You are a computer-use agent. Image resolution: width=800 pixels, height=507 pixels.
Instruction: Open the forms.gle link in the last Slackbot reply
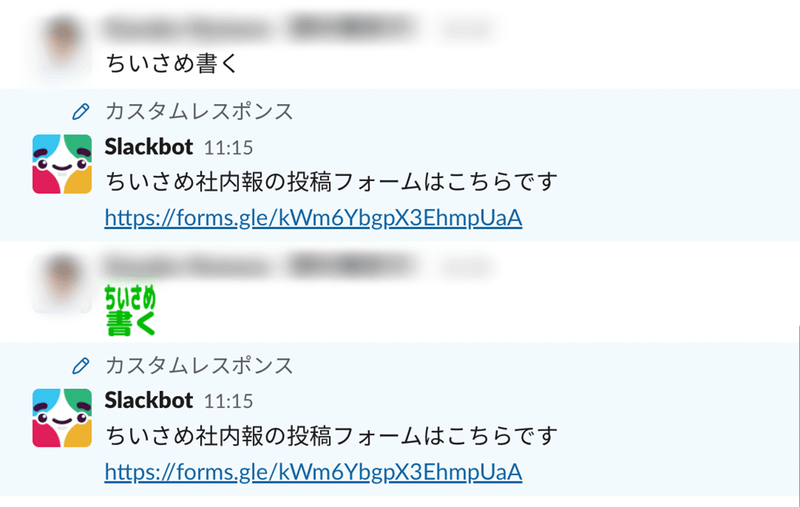pos(313,471)
